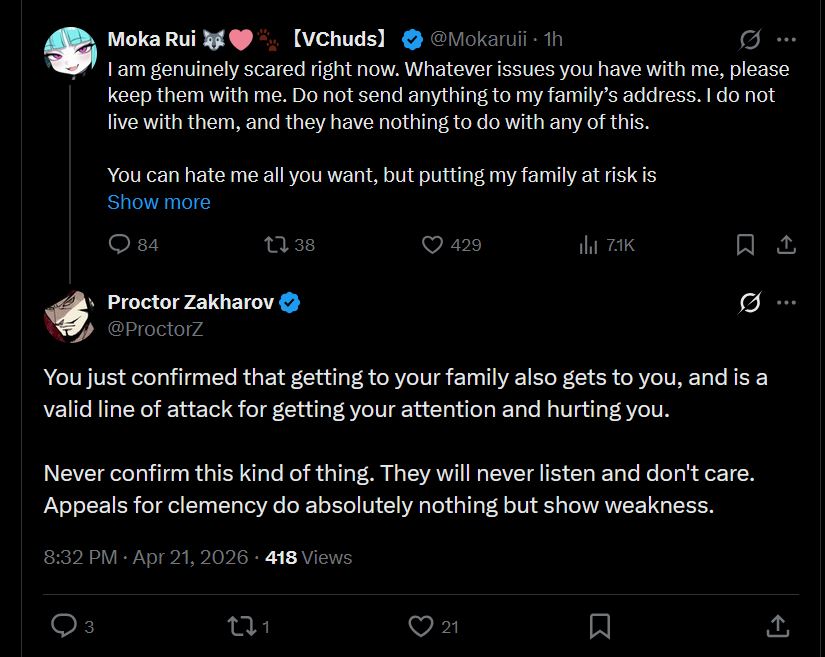This screenshot has height=657, width=825.
Task: Share Moka Rui's post
Action: click(x=786, y=245)
